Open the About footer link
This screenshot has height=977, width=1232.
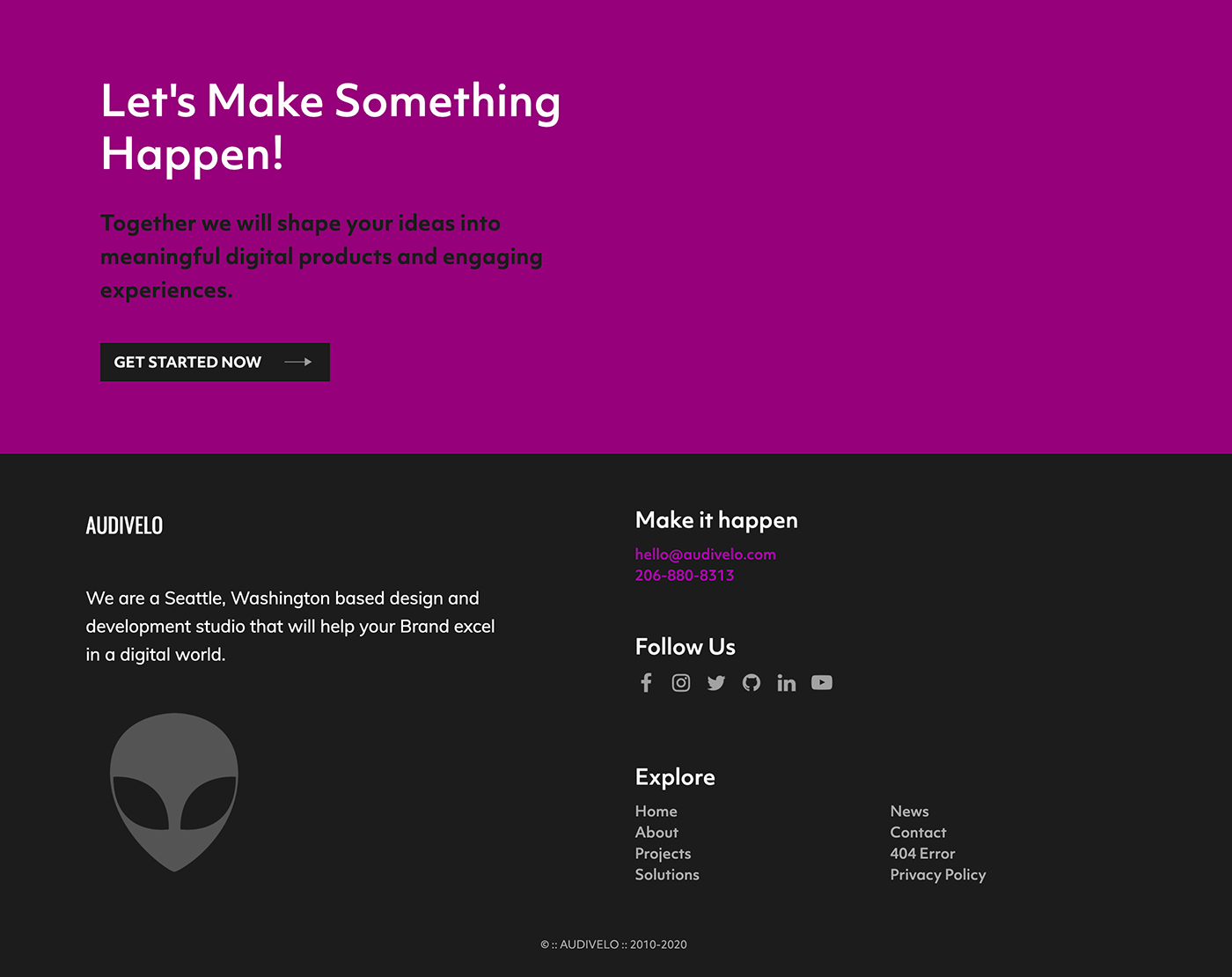pos(656,833)
